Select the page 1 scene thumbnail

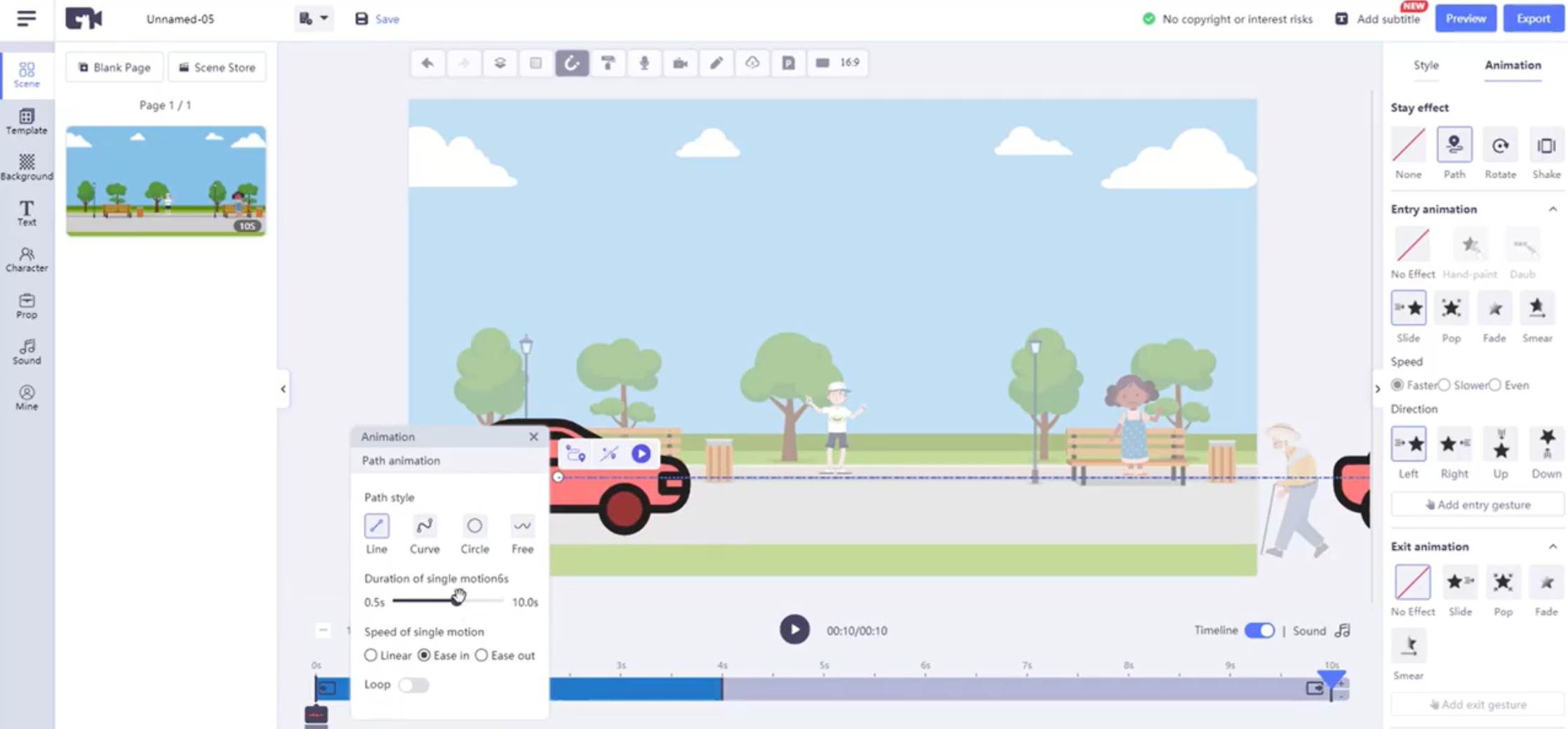(x=166, y=180)
